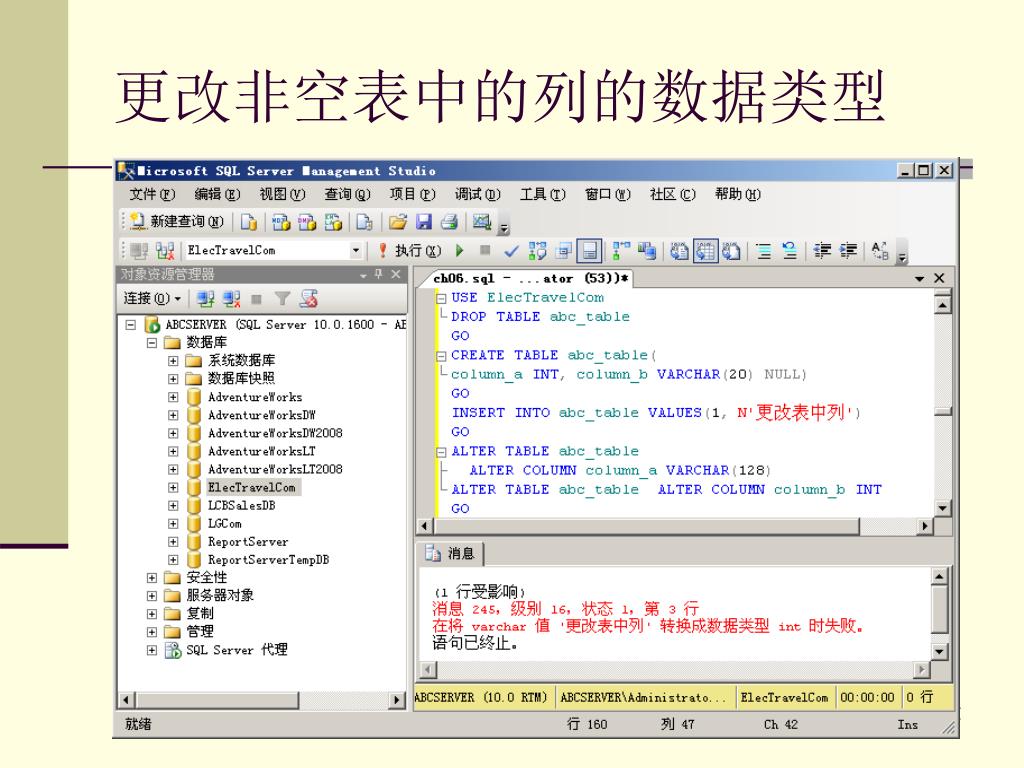The width and height of the screenshot is (1024, 768).
Task: Click the Registered Servers picture icon
Action: [482, 222]
